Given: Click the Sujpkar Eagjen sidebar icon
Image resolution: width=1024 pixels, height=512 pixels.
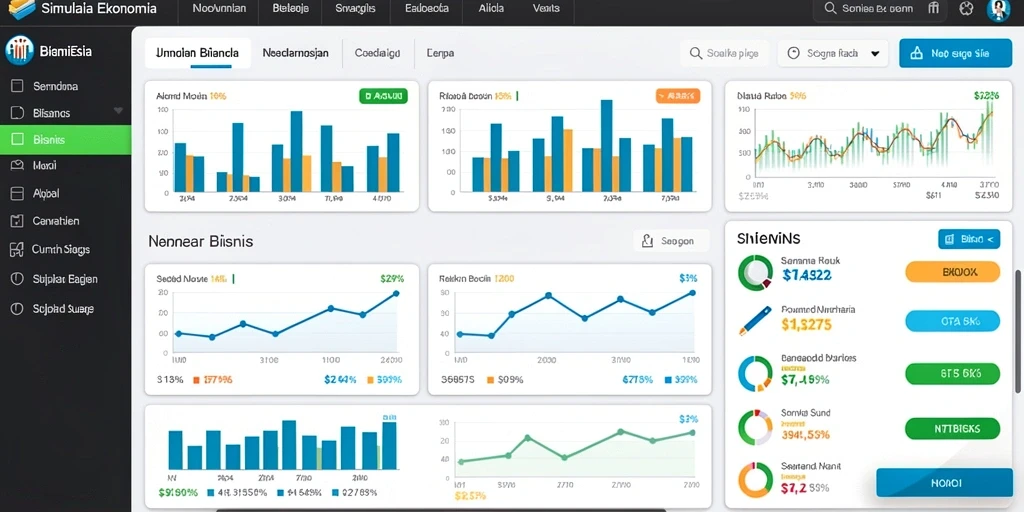Looking at the screenshot, I should tap(18, 279).
